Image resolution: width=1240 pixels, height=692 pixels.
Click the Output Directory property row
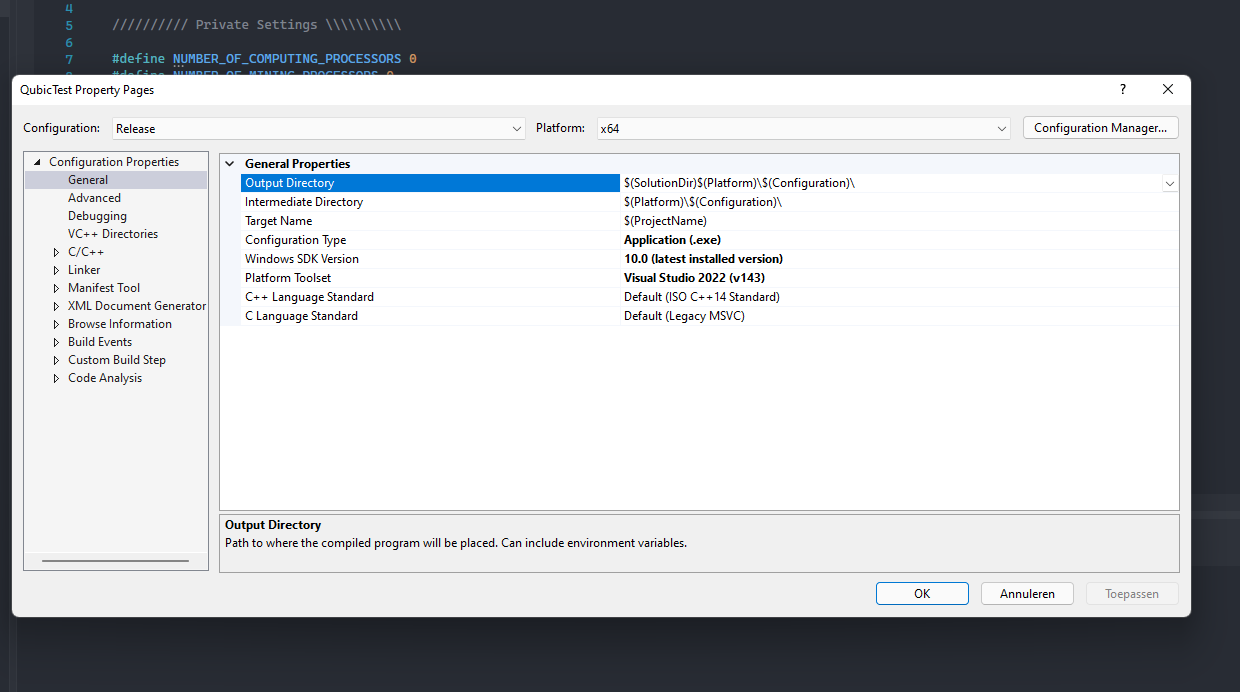(710, 183)
